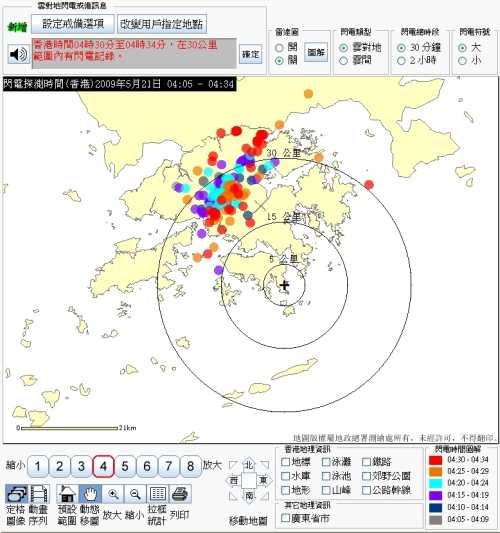Select zoom level 3

tap(81, 466)
